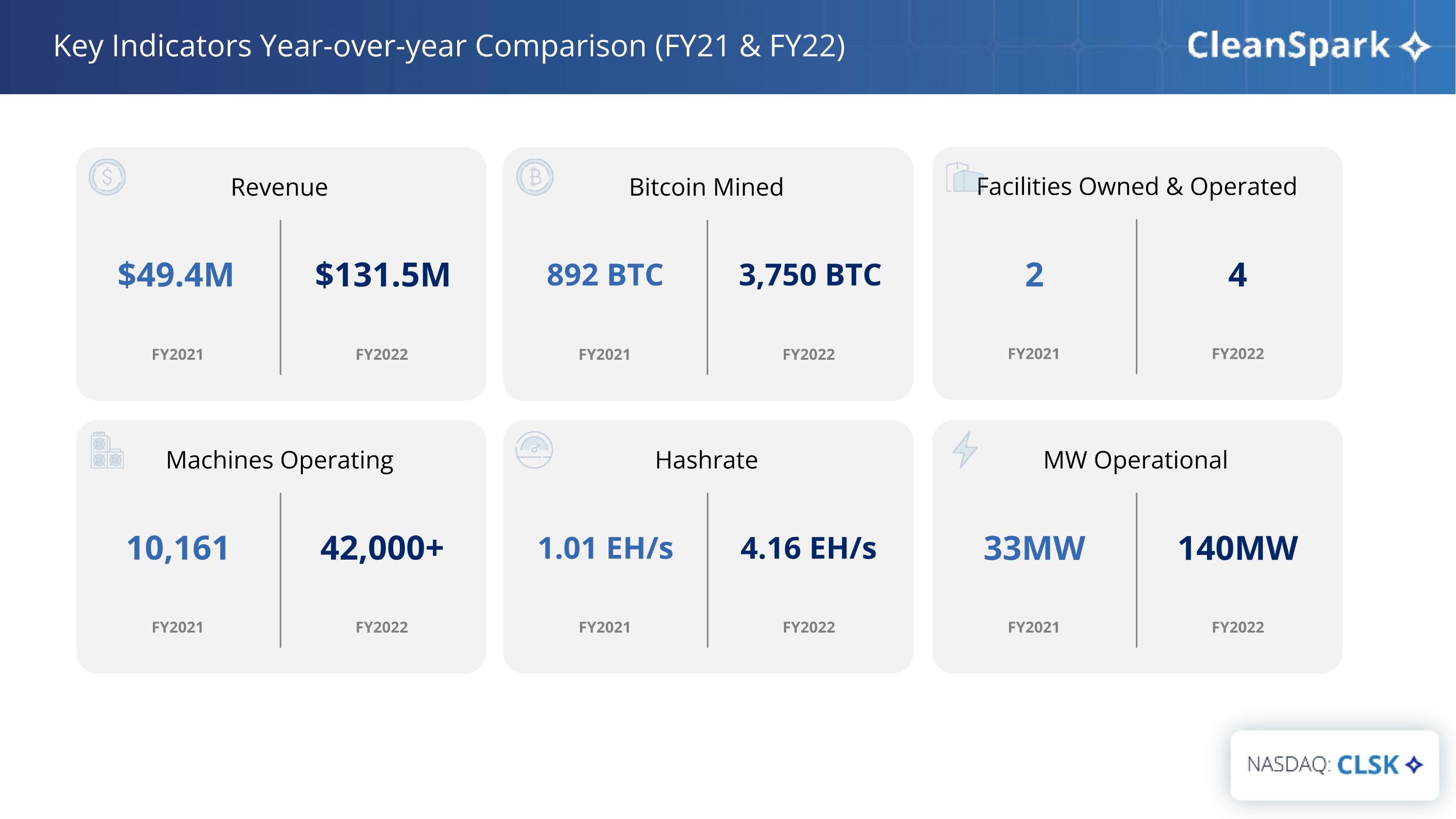This screenshot has height=819, width=1456.
Task: Click the dollar coin icon beside Revenue
Action: coord(107,178)
